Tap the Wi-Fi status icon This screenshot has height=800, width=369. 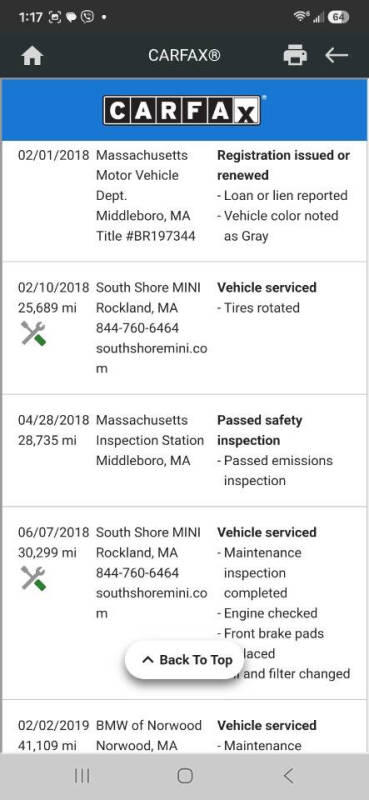tap(300, 17)
